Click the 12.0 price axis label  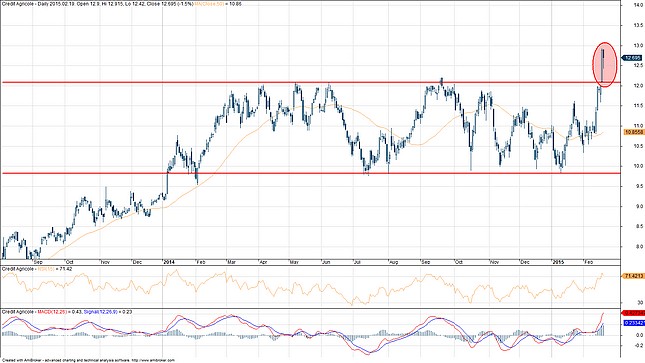tap(639, 86)
